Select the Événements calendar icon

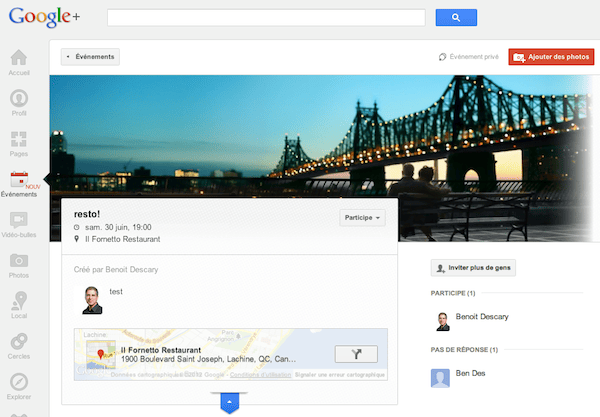click(19, 181)
